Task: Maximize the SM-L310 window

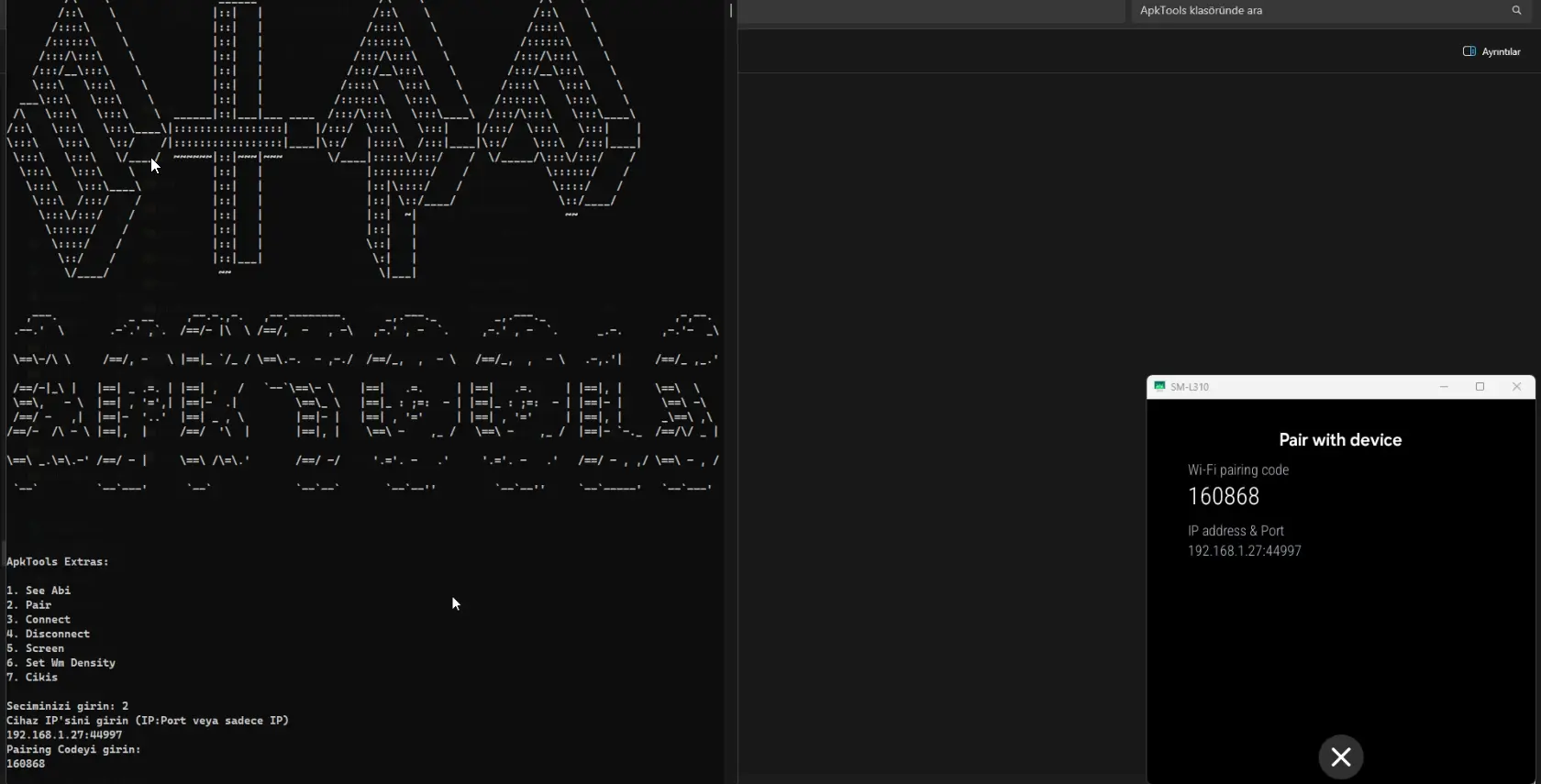Action: [1480, 387]
